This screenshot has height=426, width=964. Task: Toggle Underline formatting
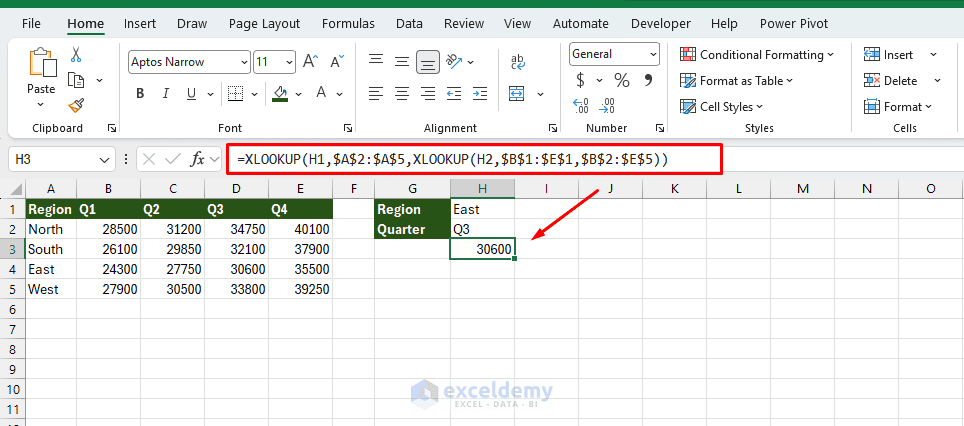(191, 93)
